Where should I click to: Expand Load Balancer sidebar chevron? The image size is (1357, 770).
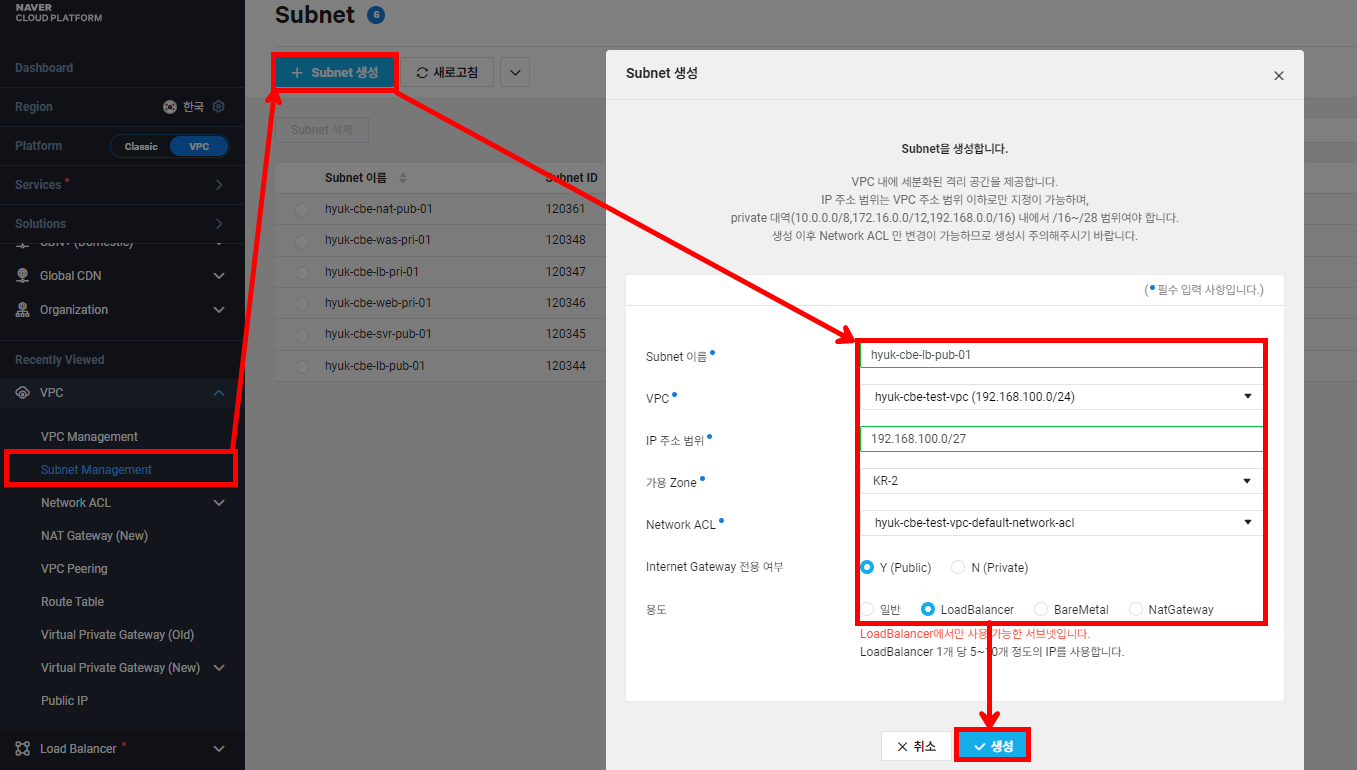coord(219,749)
